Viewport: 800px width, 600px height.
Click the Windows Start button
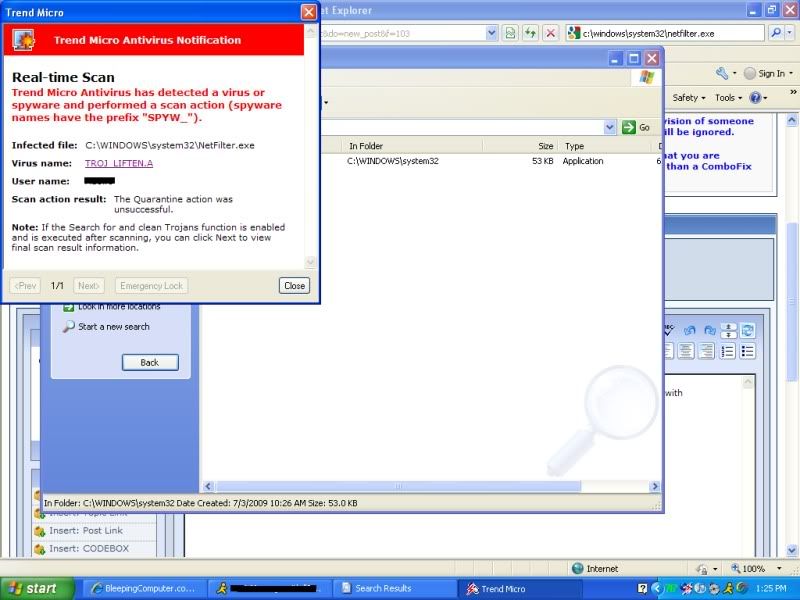[37, 589]
